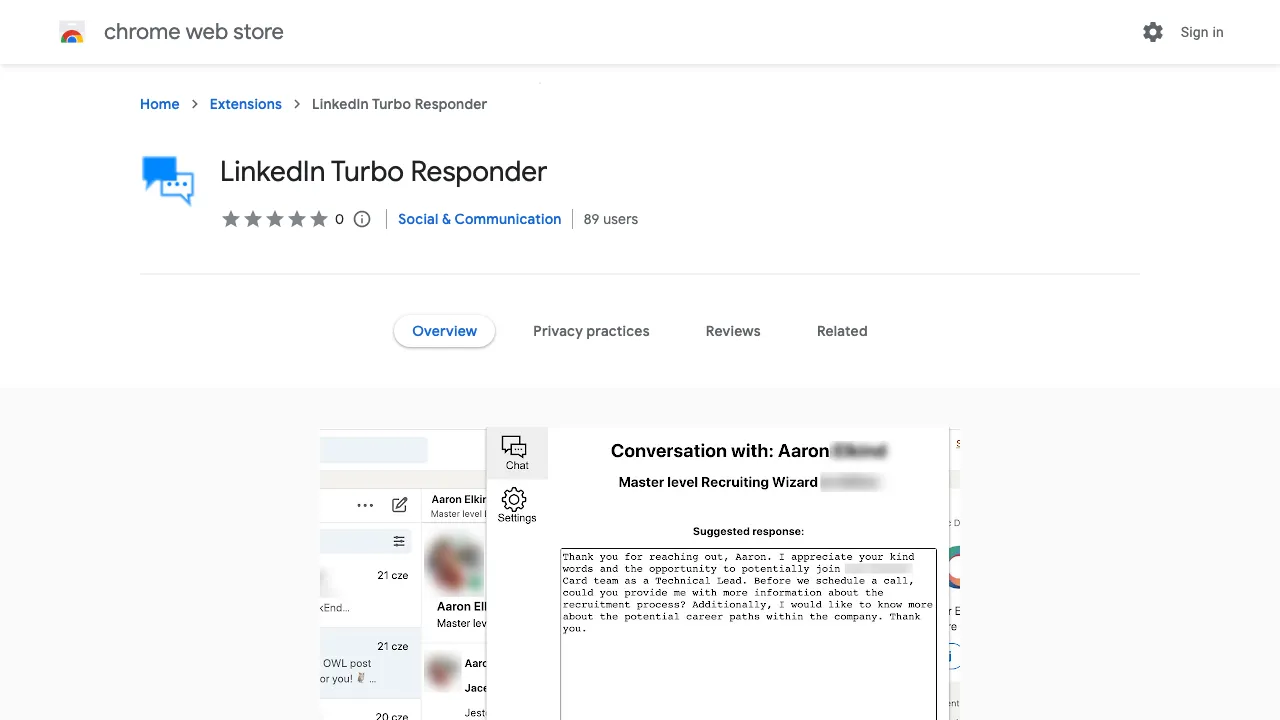Click the LinkedIn Turbo Responder extension icon

(x=168, y=181)
